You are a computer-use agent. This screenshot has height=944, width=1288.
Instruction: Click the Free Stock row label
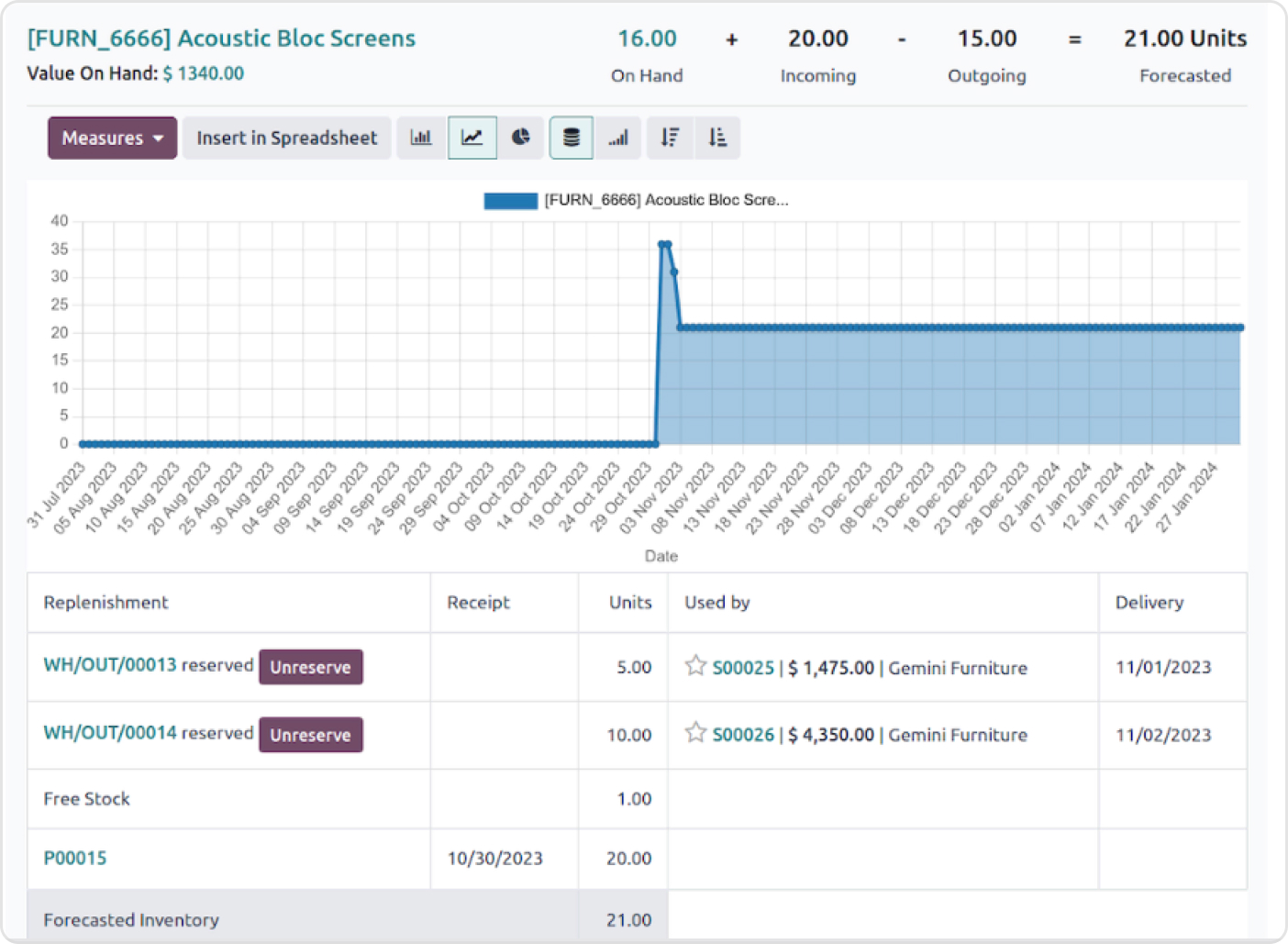point(86,799)
